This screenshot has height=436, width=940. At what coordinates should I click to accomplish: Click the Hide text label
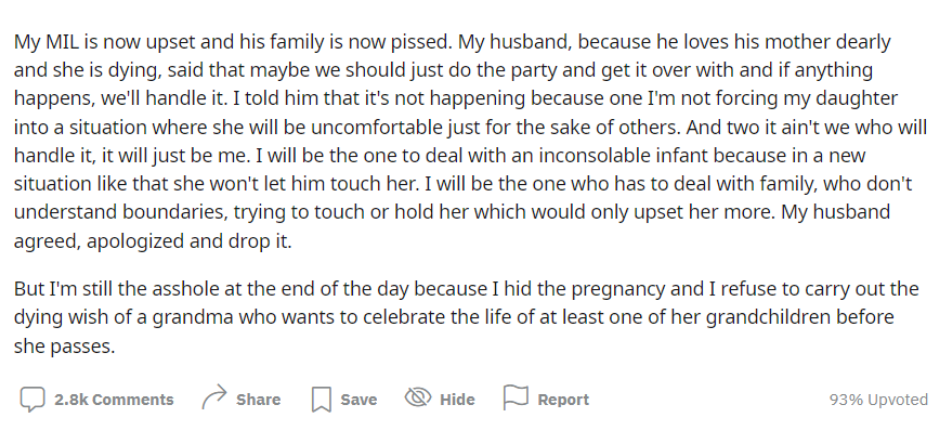pyautogui.click(x=457, y=399)
